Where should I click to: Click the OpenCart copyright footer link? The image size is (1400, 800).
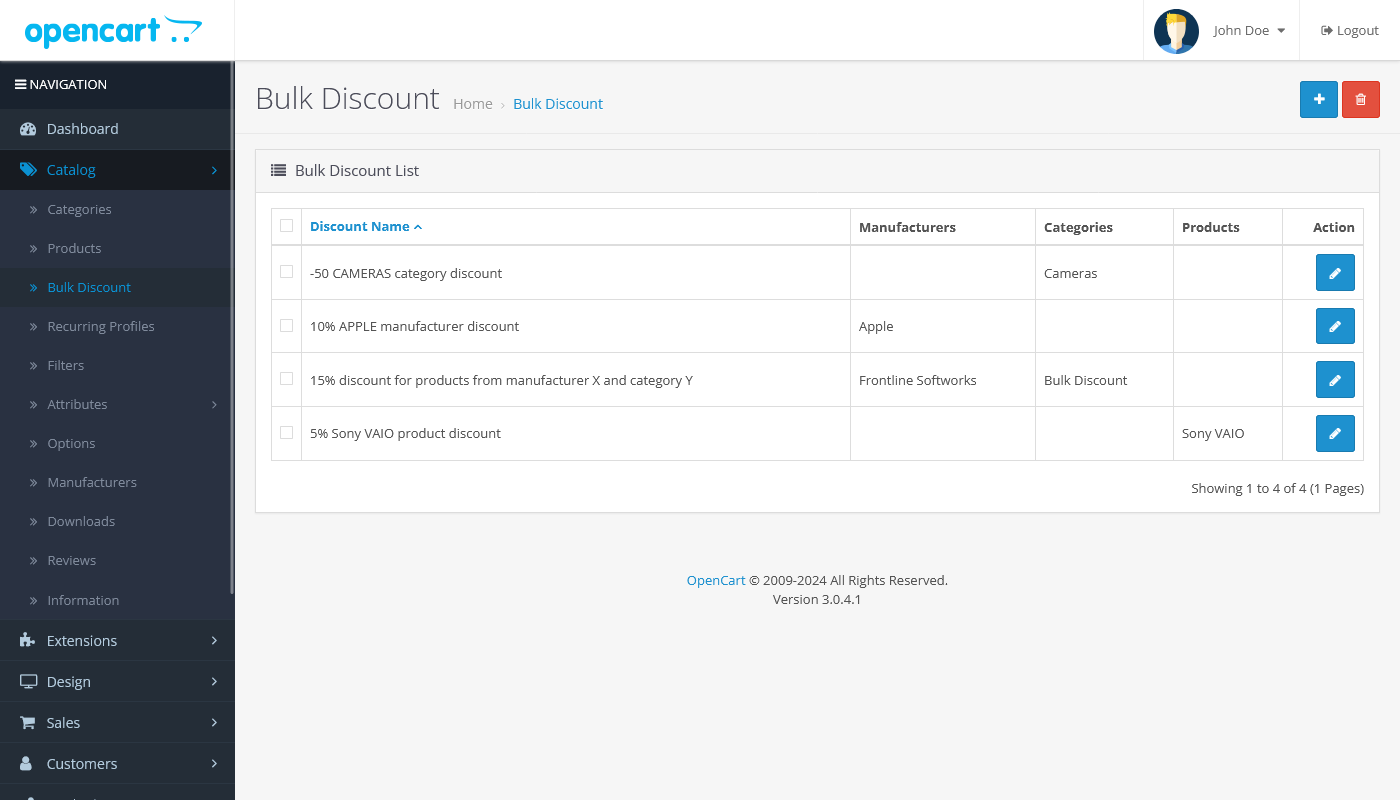click(715, 580)
